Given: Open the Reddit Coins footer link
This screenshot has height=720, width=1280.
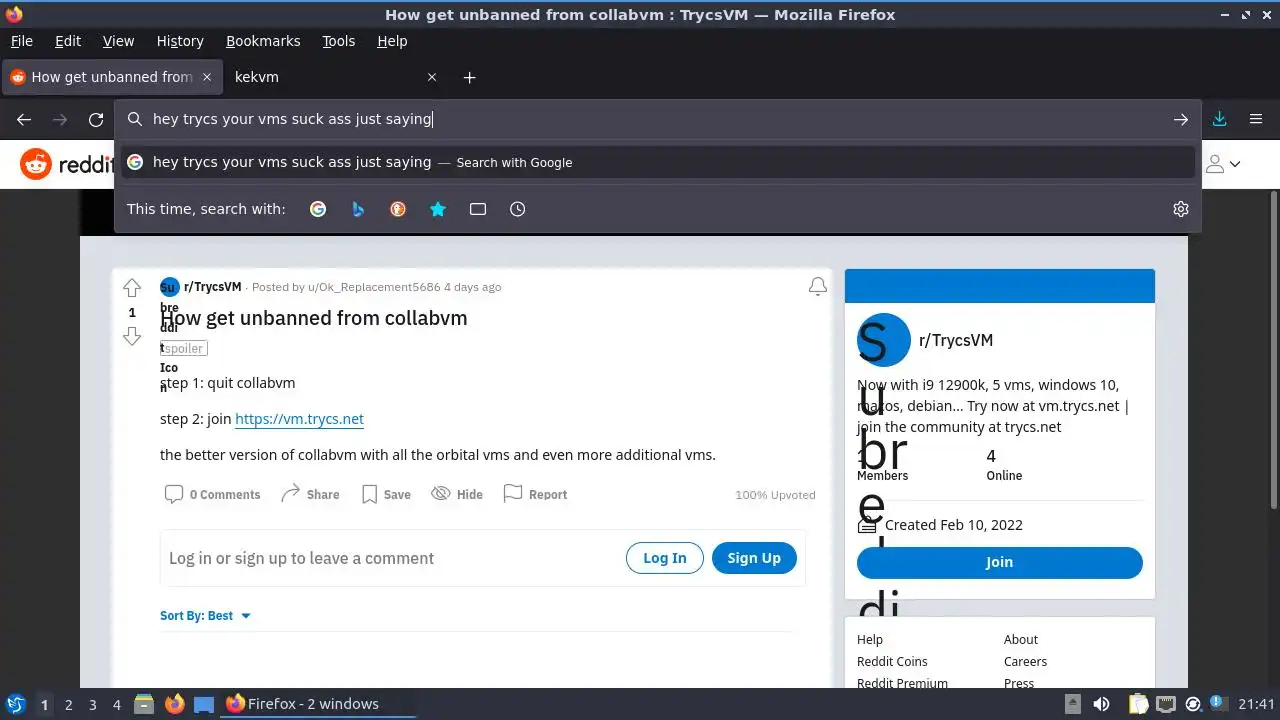Looking at the screenshot, I should [892, 661].
